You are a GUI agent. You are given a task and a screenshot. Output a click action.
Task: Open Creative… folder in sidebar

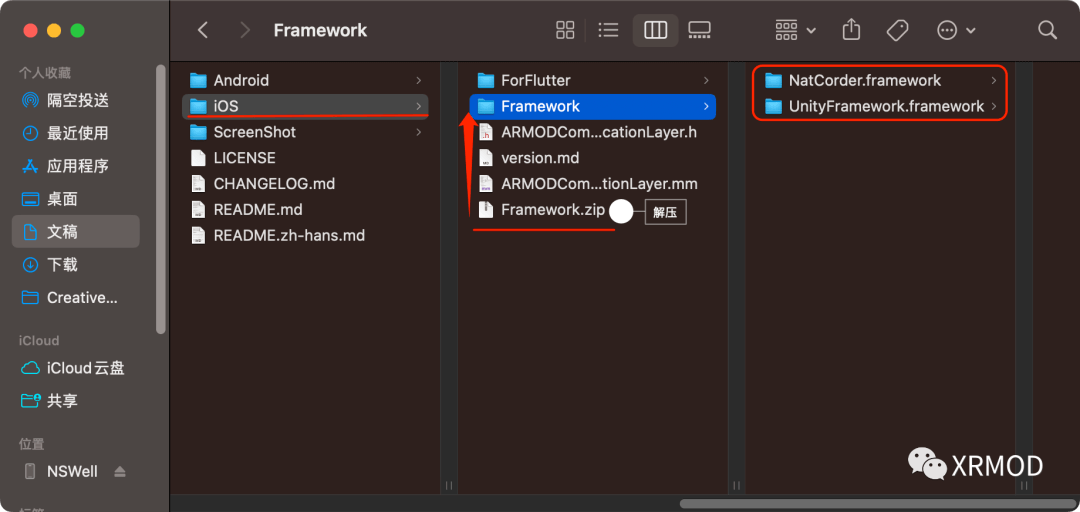76,298
